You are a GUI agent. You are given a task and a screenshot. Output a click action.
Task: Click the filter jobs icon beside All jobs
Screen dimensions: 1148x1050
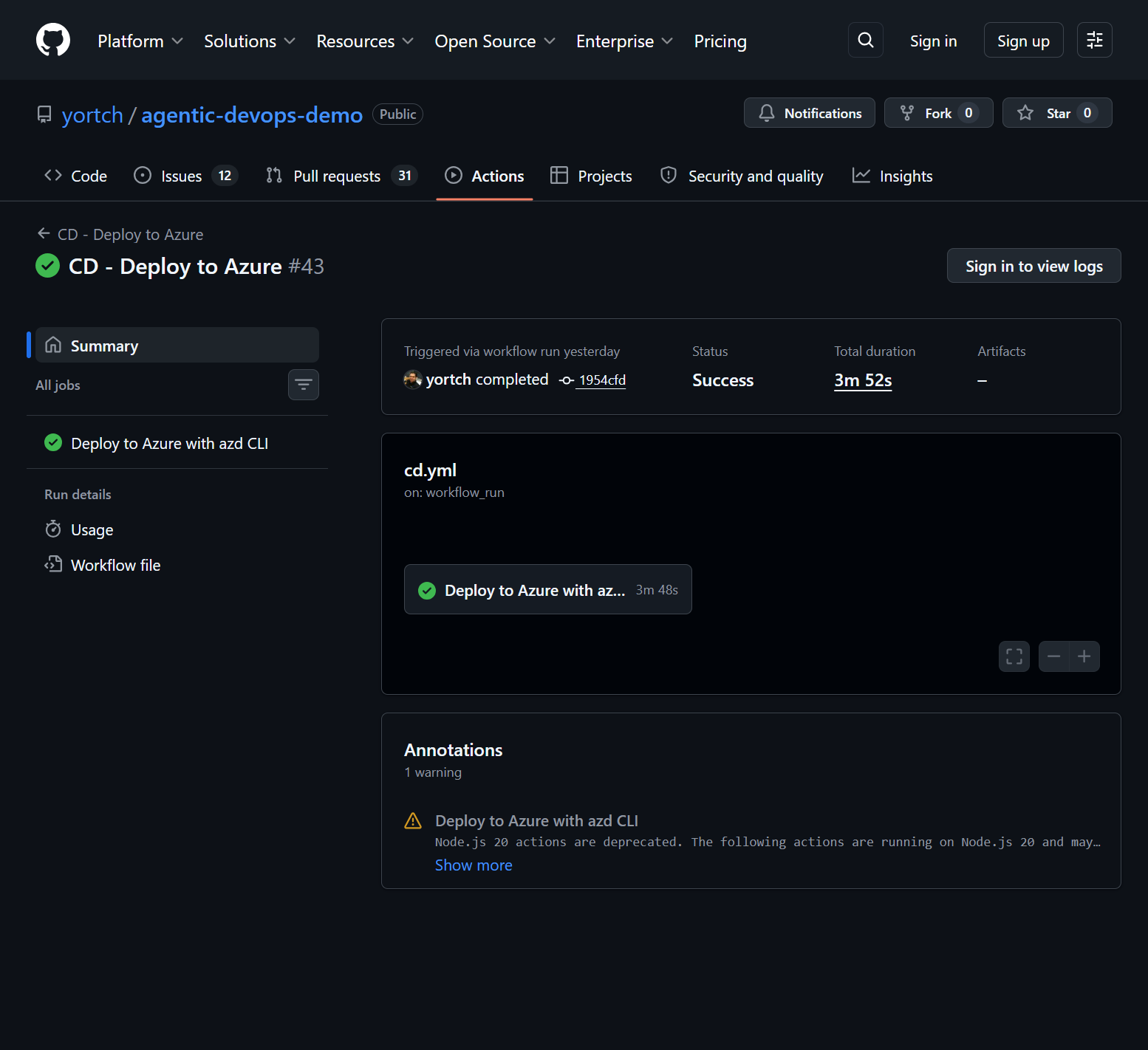[x=303, y=385]
